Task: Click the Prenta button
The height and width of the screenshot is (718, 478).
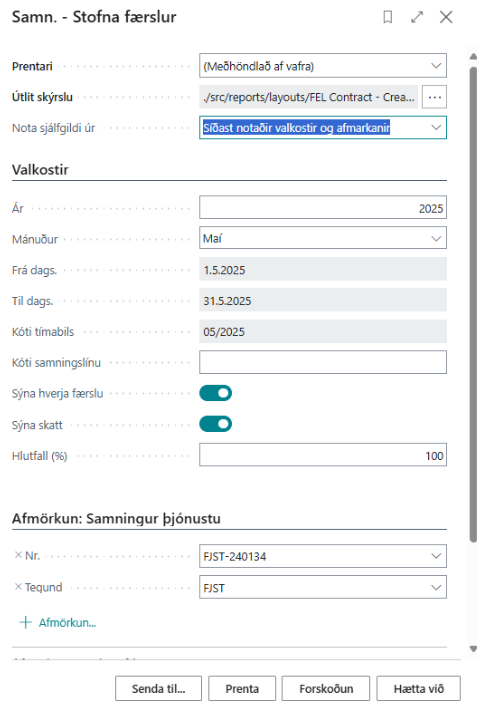Action: point(242,688)
